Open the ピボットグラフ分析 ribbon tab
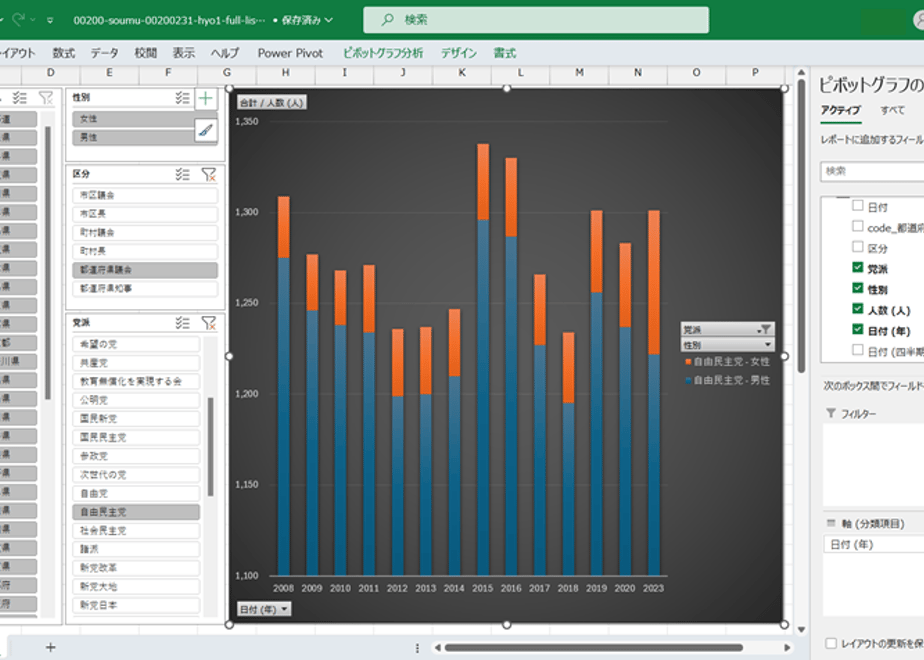This screenshot has width=924, height=660. [383, 53]
